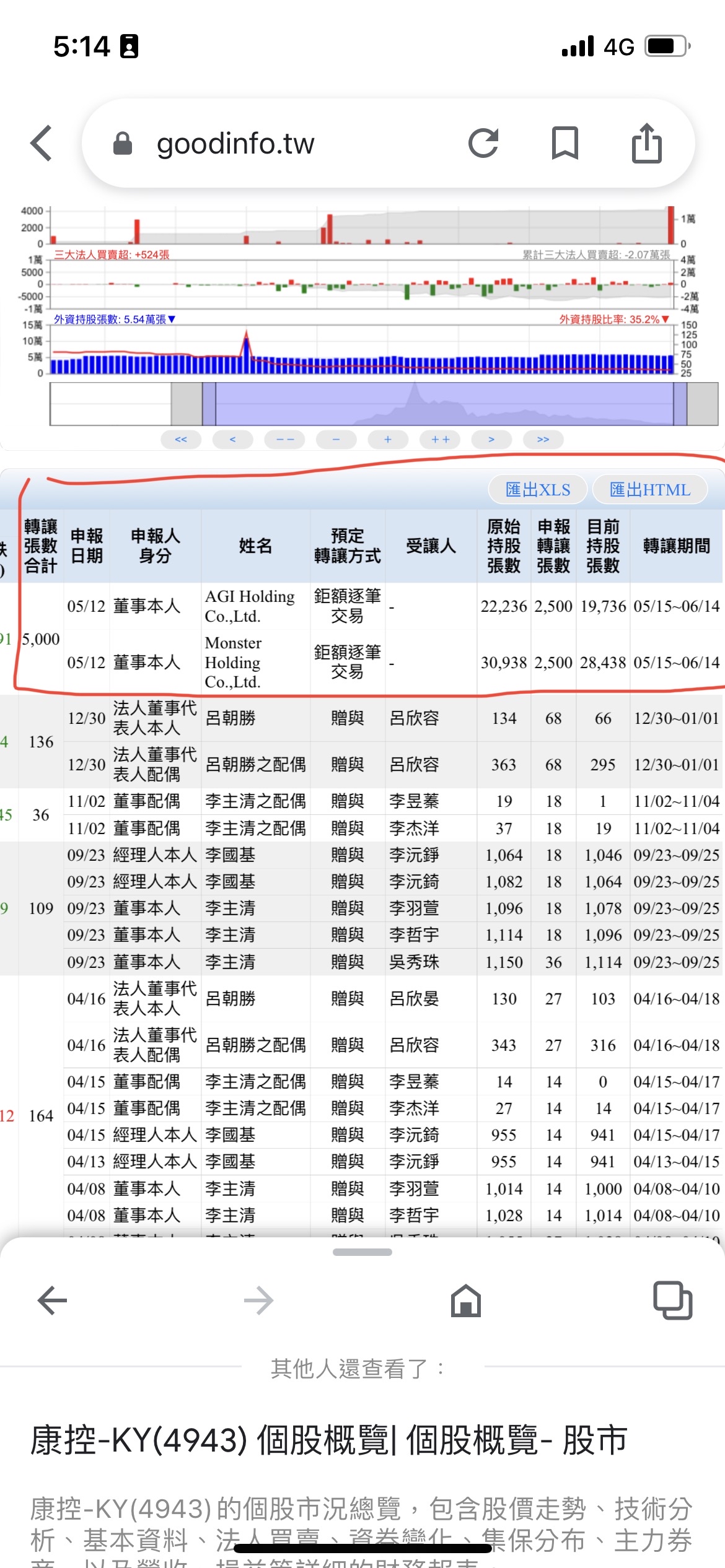Open the tabs overview icon
Viewport: 725px width, 1568px height.
tap(672, 1300)
